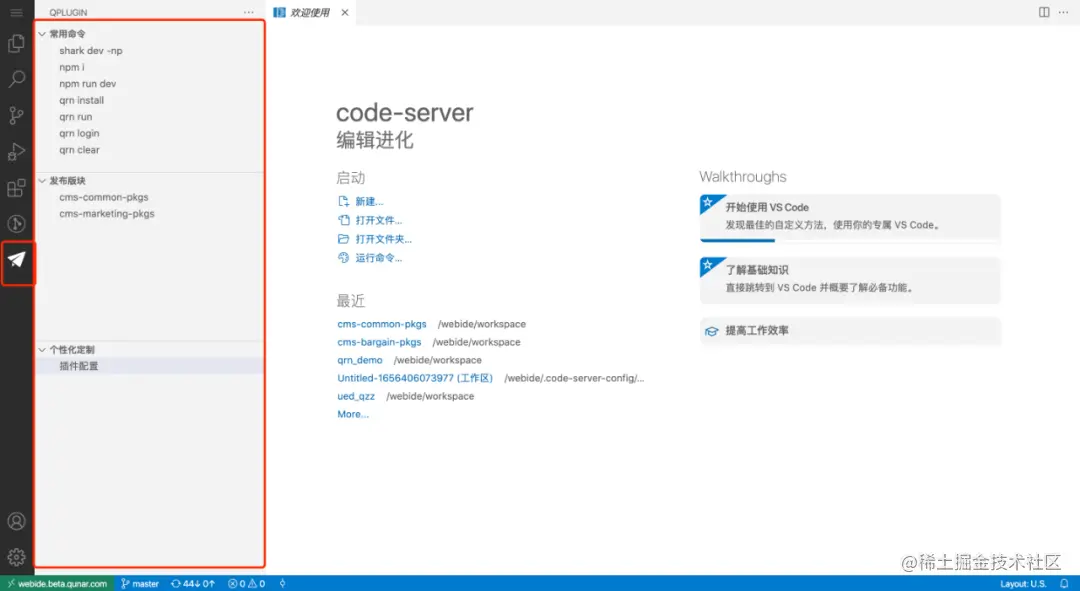Collapse the 常用命令 section
1080x591 pixels.
point(149,34)
